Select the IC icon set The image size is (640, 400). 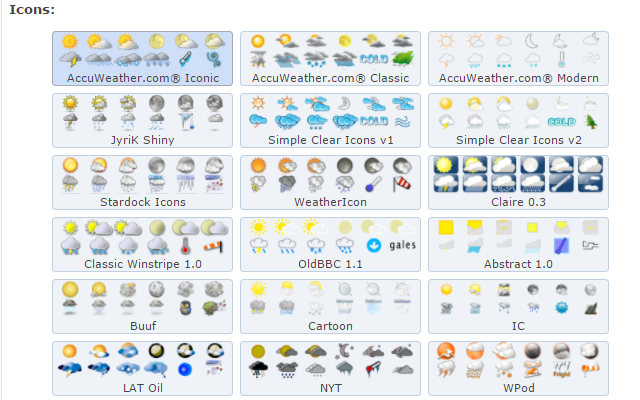[518, 307]
